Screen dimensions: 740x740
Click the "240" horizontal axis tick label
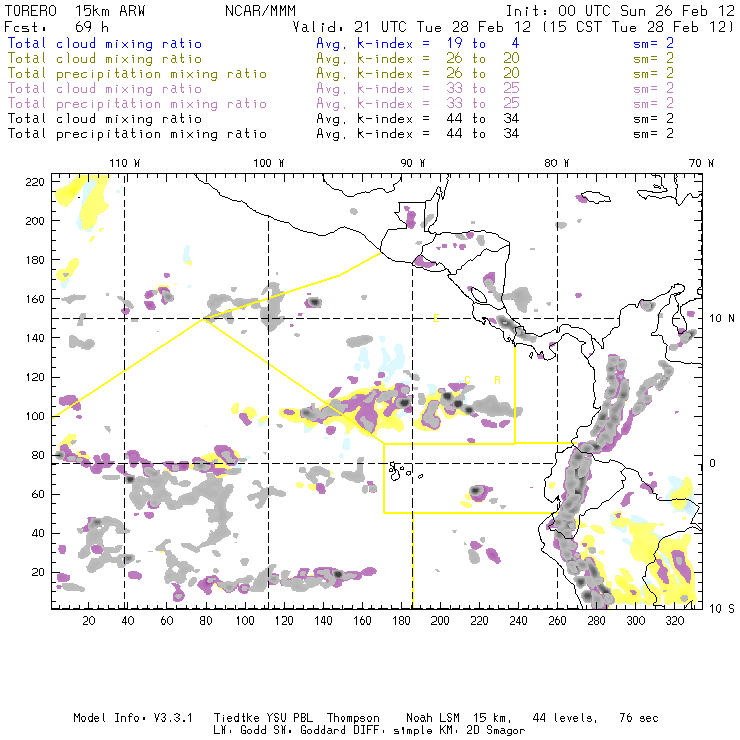pos(518,621)
